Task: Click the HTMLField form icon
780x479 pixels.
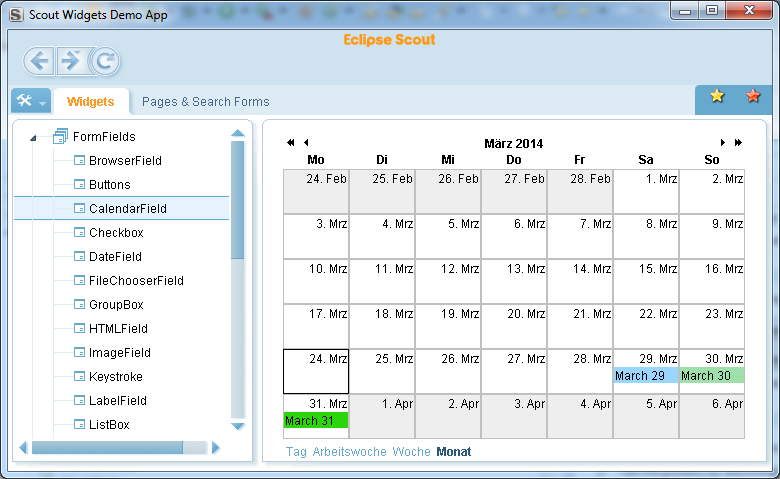Action: click(79, 328)
